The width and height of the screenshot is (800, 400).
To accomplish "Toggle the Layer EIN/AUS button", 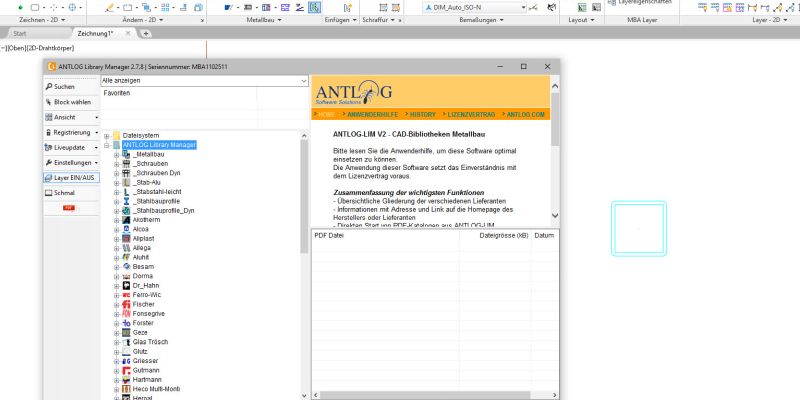I will [71, 178].
